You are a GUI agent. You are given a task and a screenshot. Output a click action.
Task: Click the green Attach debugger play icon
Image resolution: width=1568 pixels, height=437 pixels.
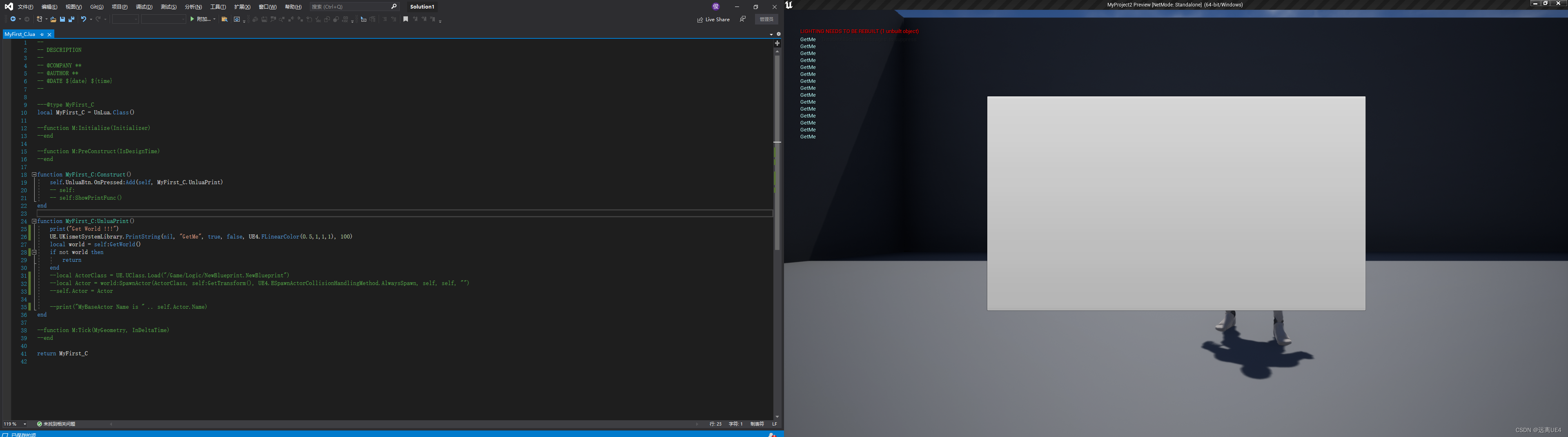192,19
